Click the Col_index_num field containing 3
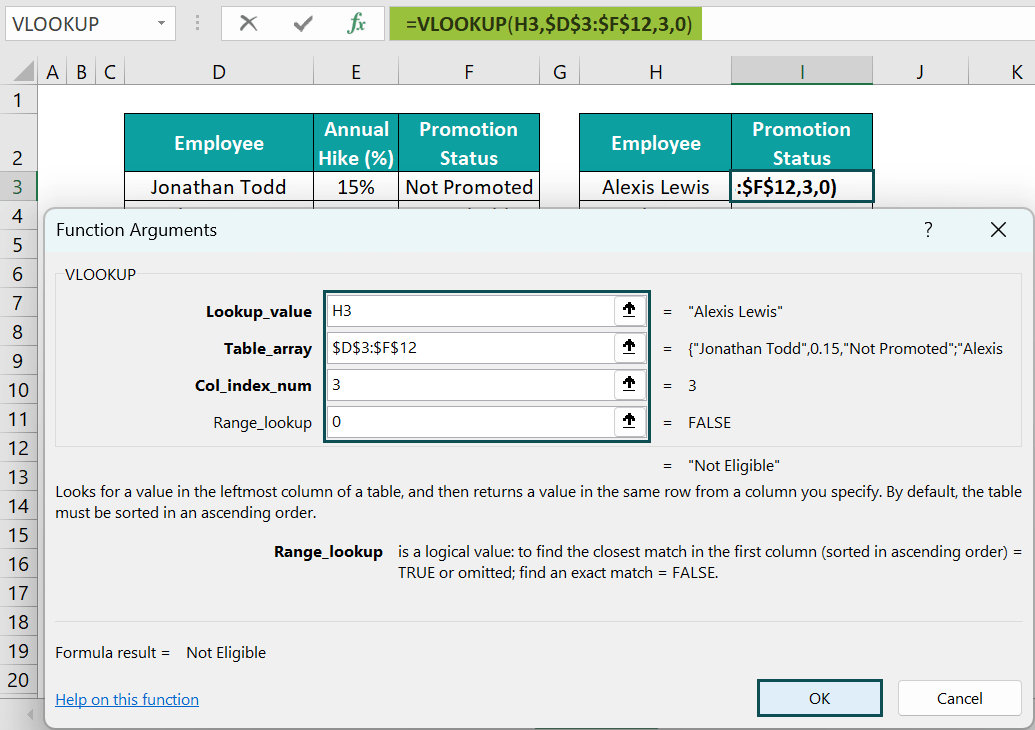Viewport: 1035px width, 730px height. [470, 384]
